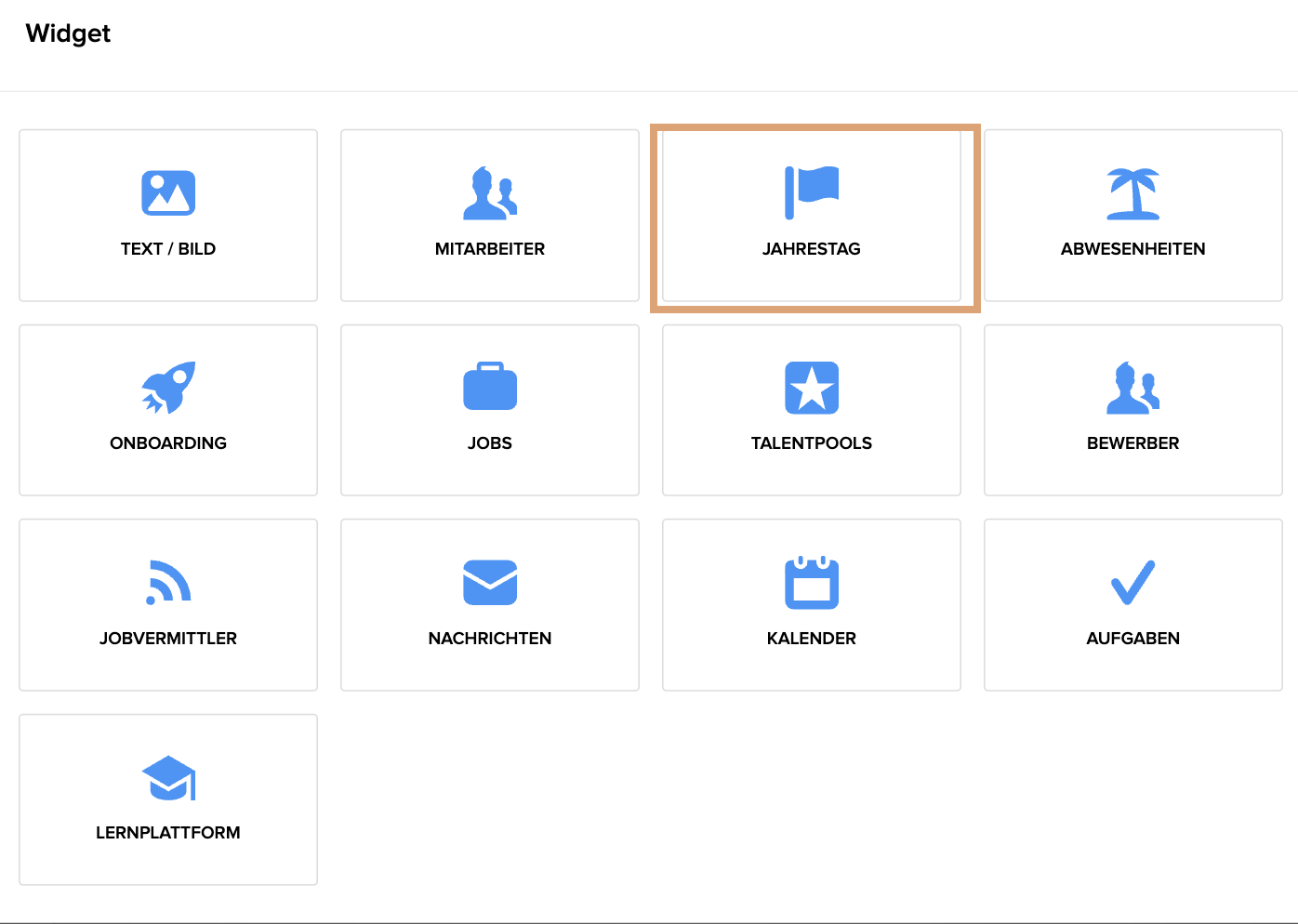1298x924 pixels.
Task: Click the TALENTPOOLS label text
Action: pyautogui.click(x=812, y=443)
